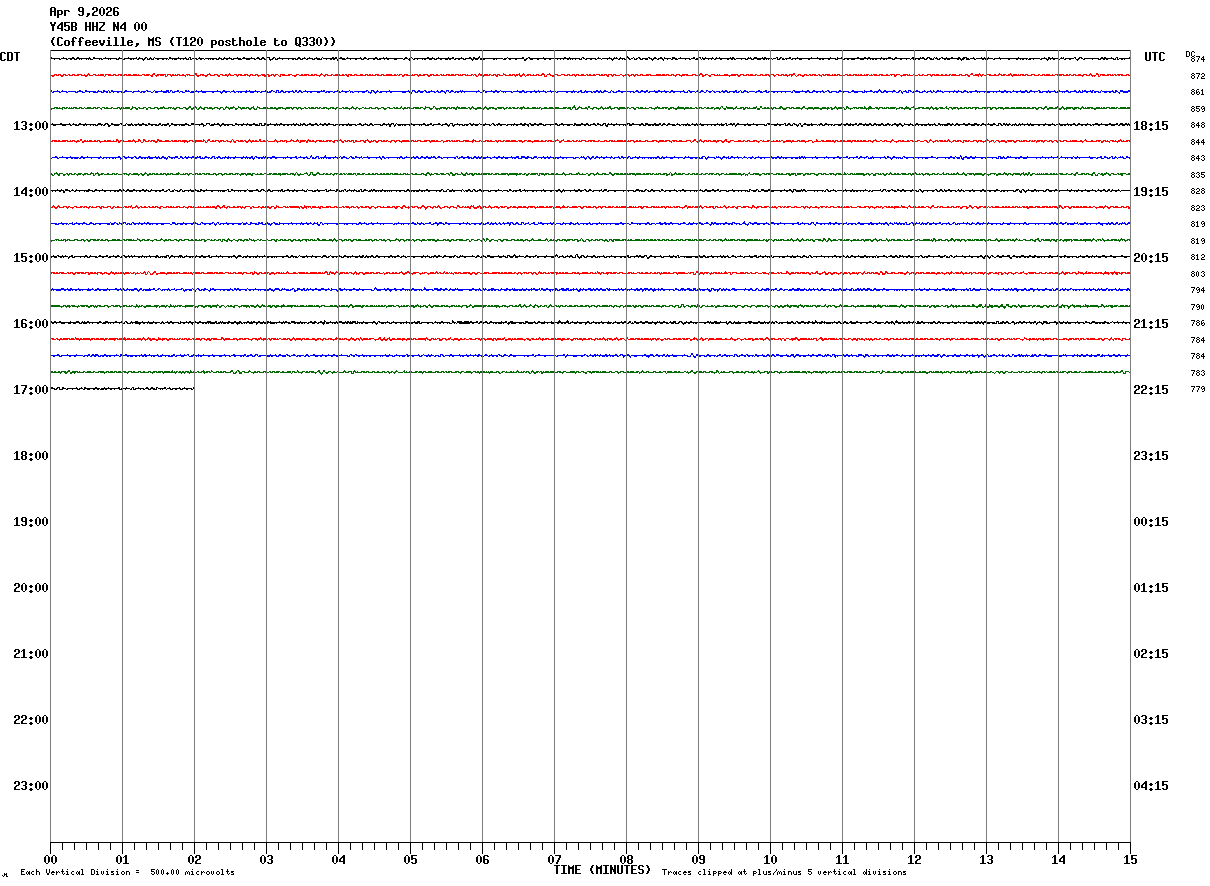Click the DC offset value '874'
Viewport: 1210px width, 886px height.
click(x=1198, y=60)
